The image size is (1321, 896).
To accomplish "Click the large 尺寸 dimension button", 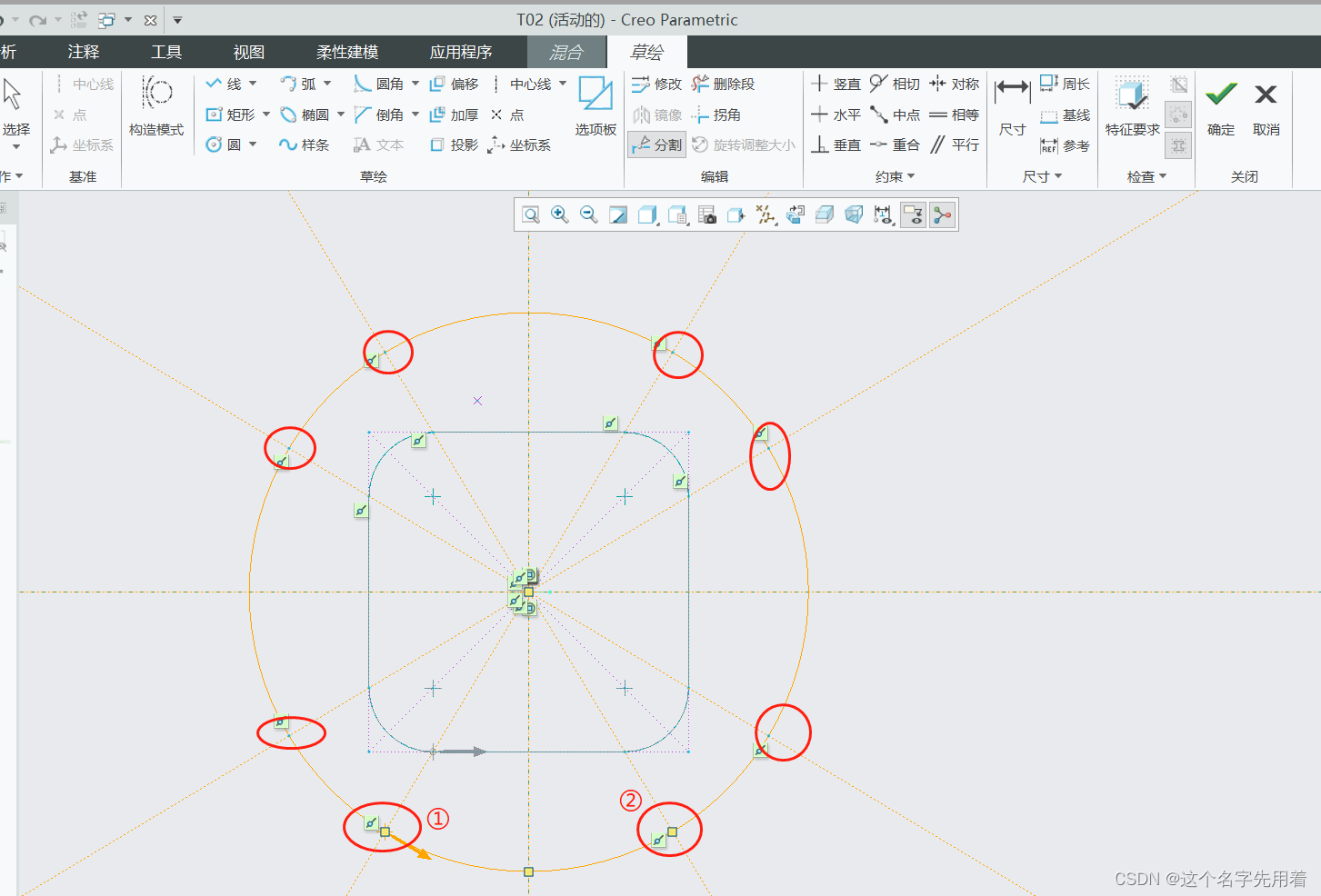I will (x=1013, y=107).
